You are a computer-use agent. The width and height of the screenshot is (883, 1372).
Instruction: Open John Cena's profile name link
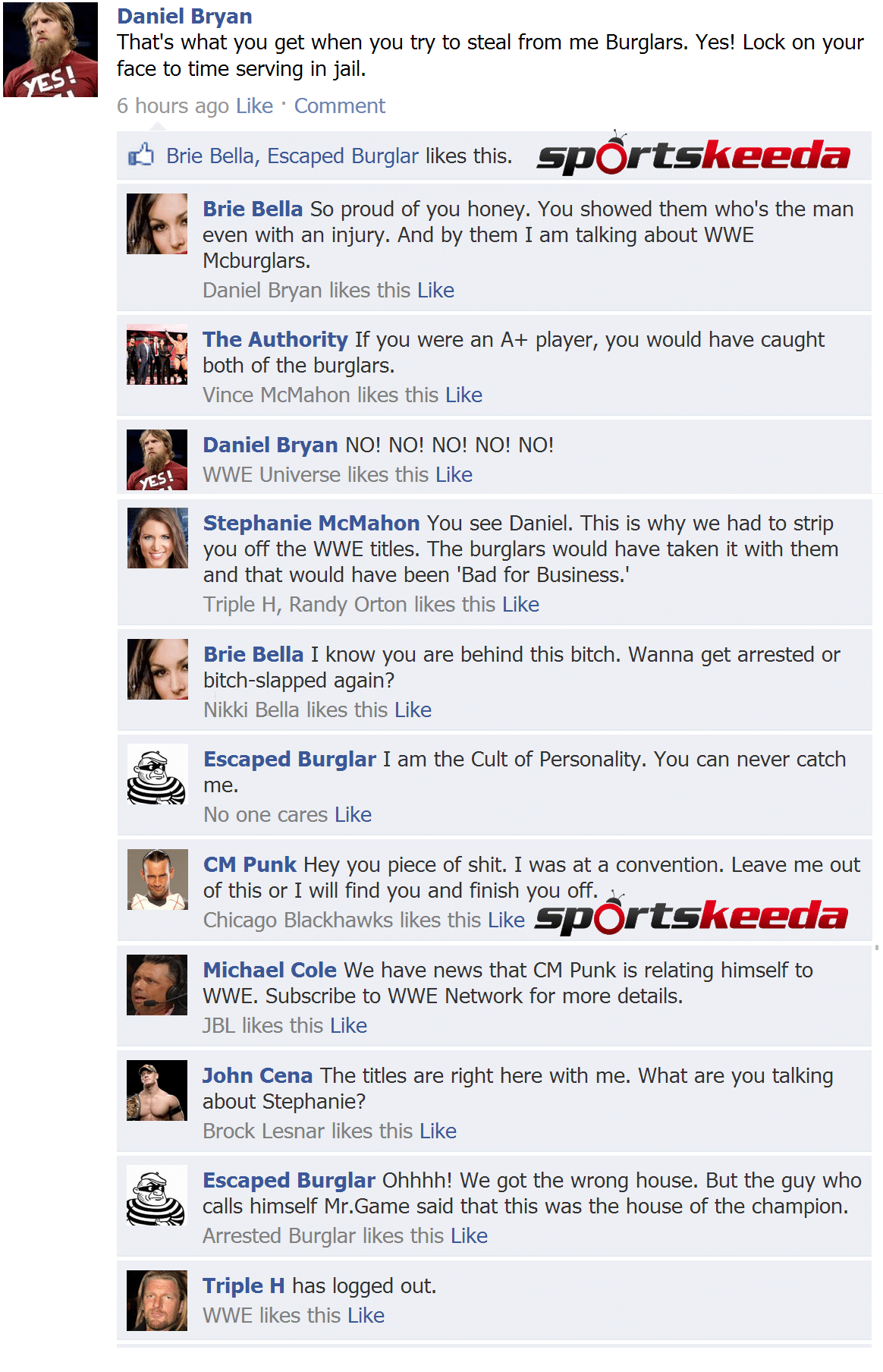pos(258,1075)
